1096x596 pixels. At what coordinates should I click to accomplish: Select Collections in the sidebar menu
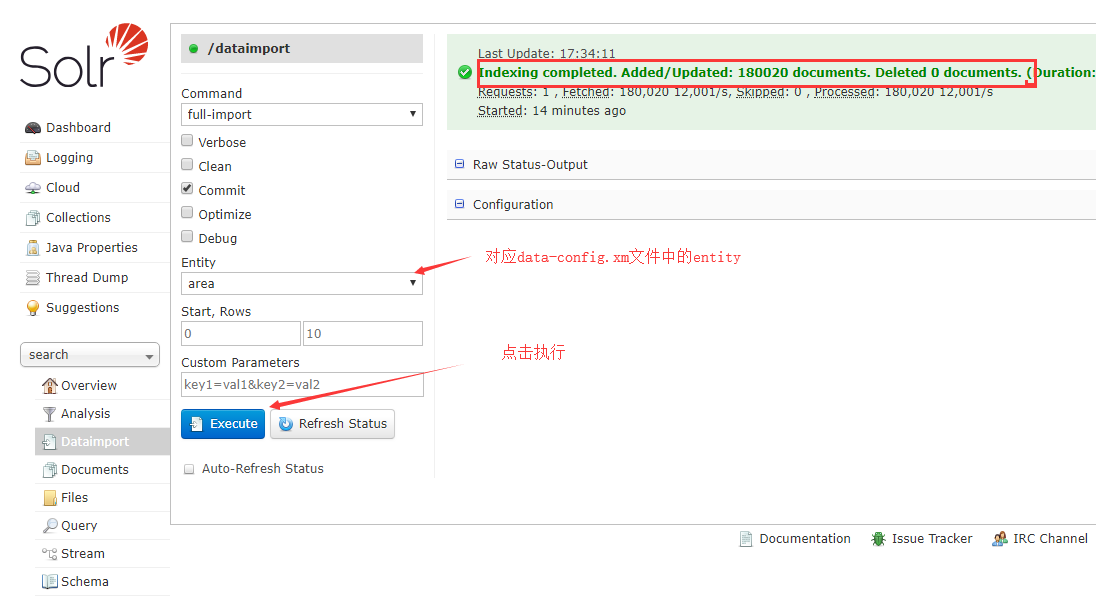(79, 217)
